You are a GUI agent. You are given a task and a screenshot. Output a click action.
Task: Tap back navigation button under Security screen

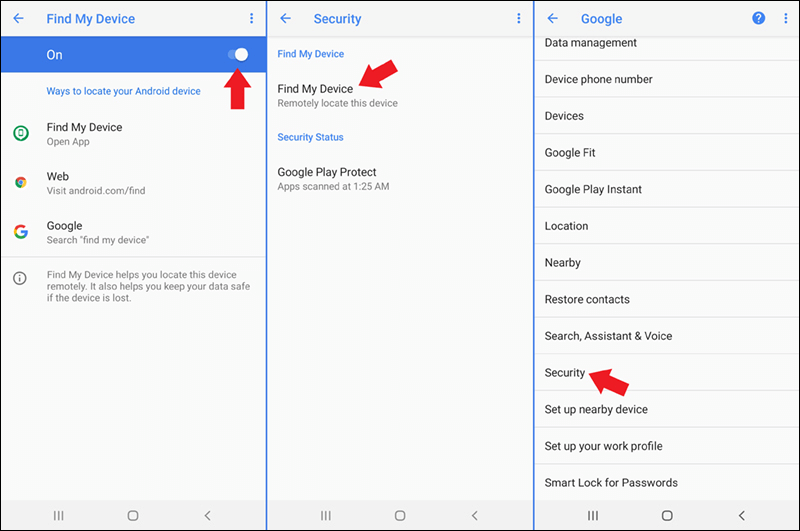click(x=474, y=516)
